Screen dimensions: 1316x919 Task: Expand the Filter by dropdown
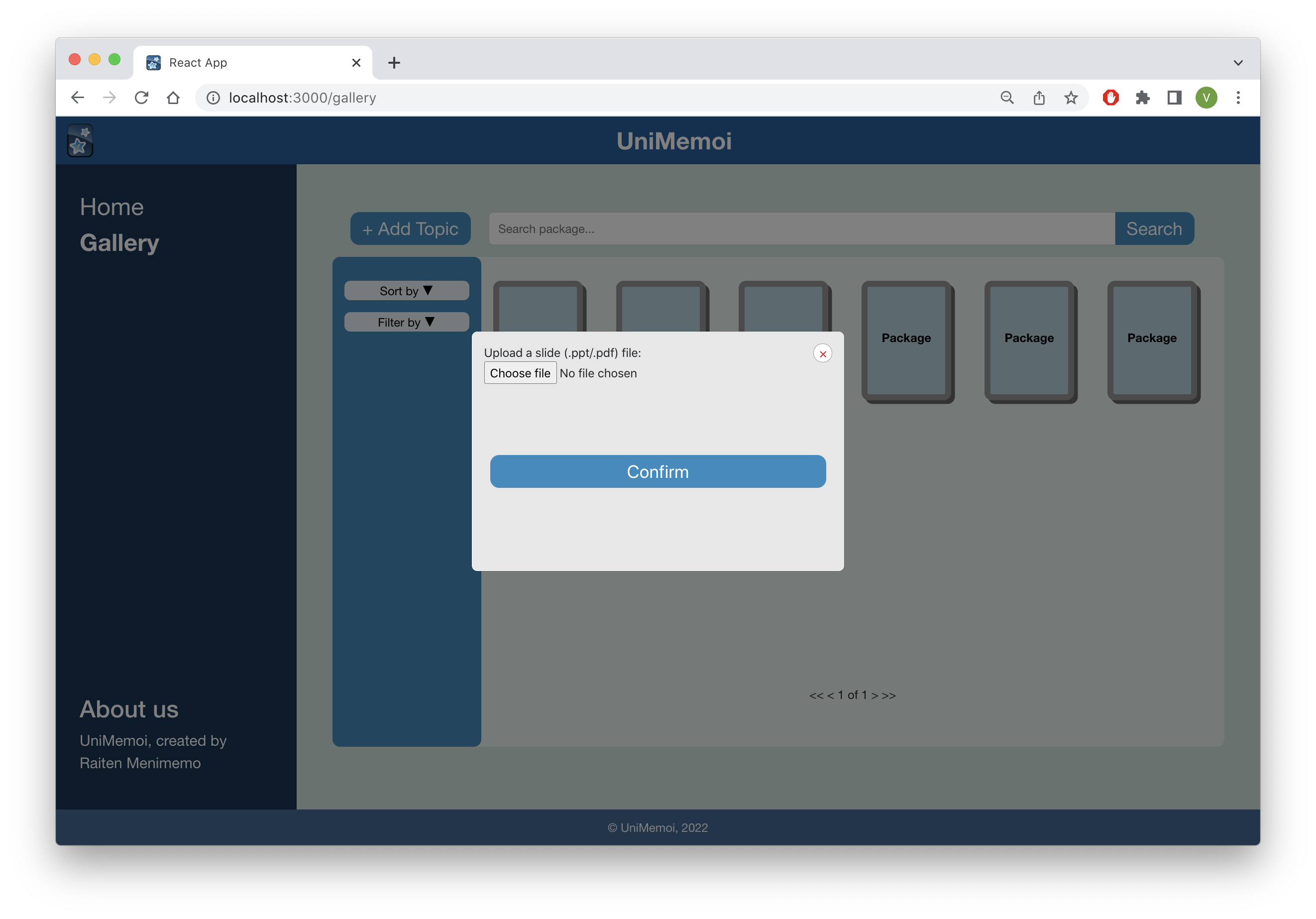(406, 322)
